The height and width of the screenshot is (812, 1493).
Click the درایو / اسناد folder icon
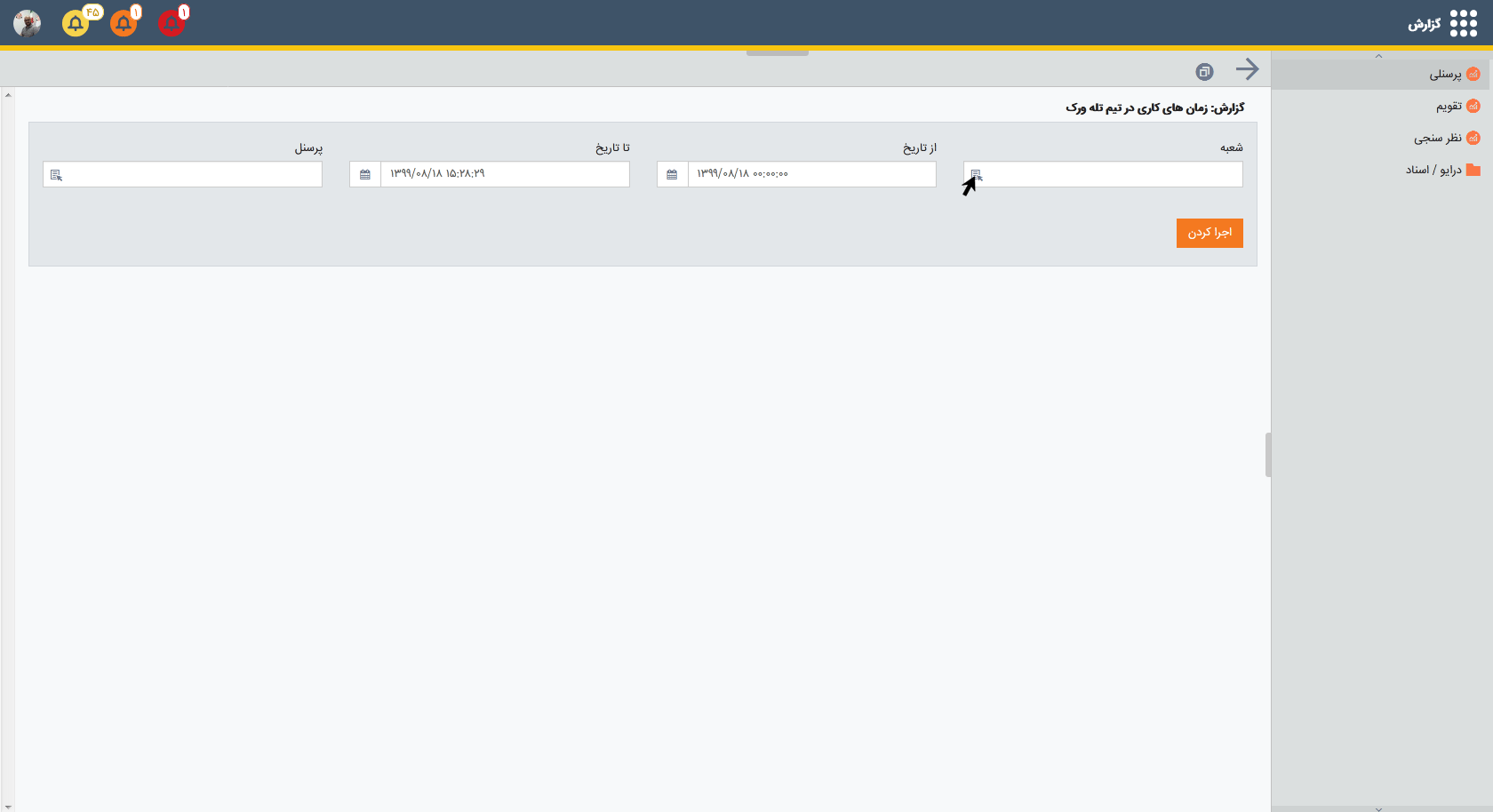pyautogui.click(x=1473, y=170)
